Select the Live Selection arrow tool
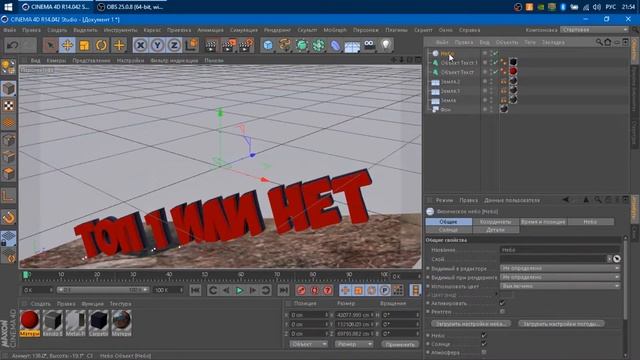This screenshot has height=360, width=640. (x=51, y=45)
